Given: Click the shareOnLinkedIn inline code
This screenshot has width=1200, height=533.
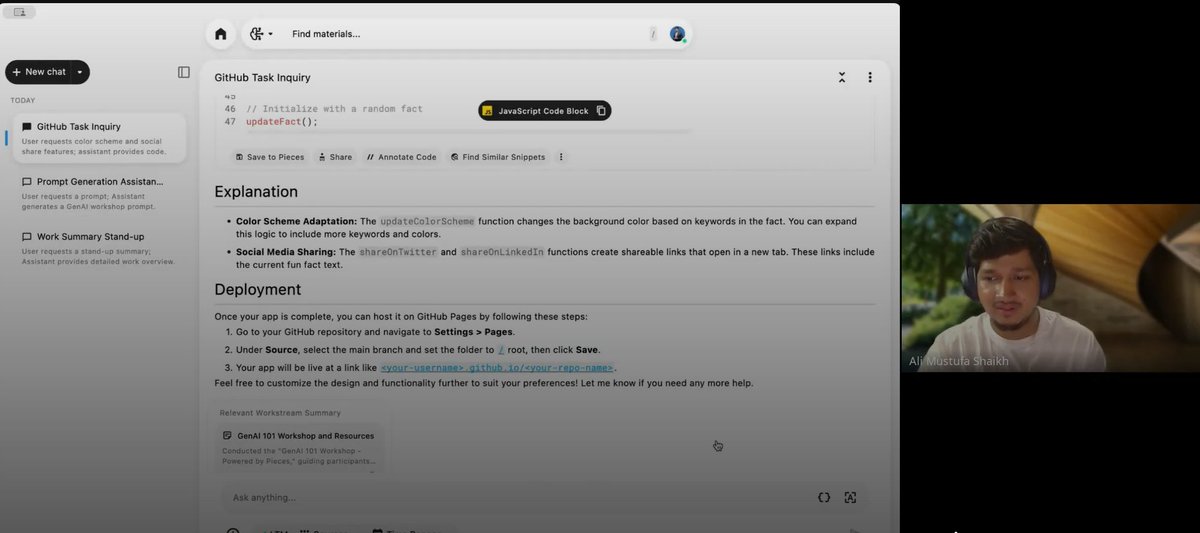Looking at the screenshot, I should [502, 252].
